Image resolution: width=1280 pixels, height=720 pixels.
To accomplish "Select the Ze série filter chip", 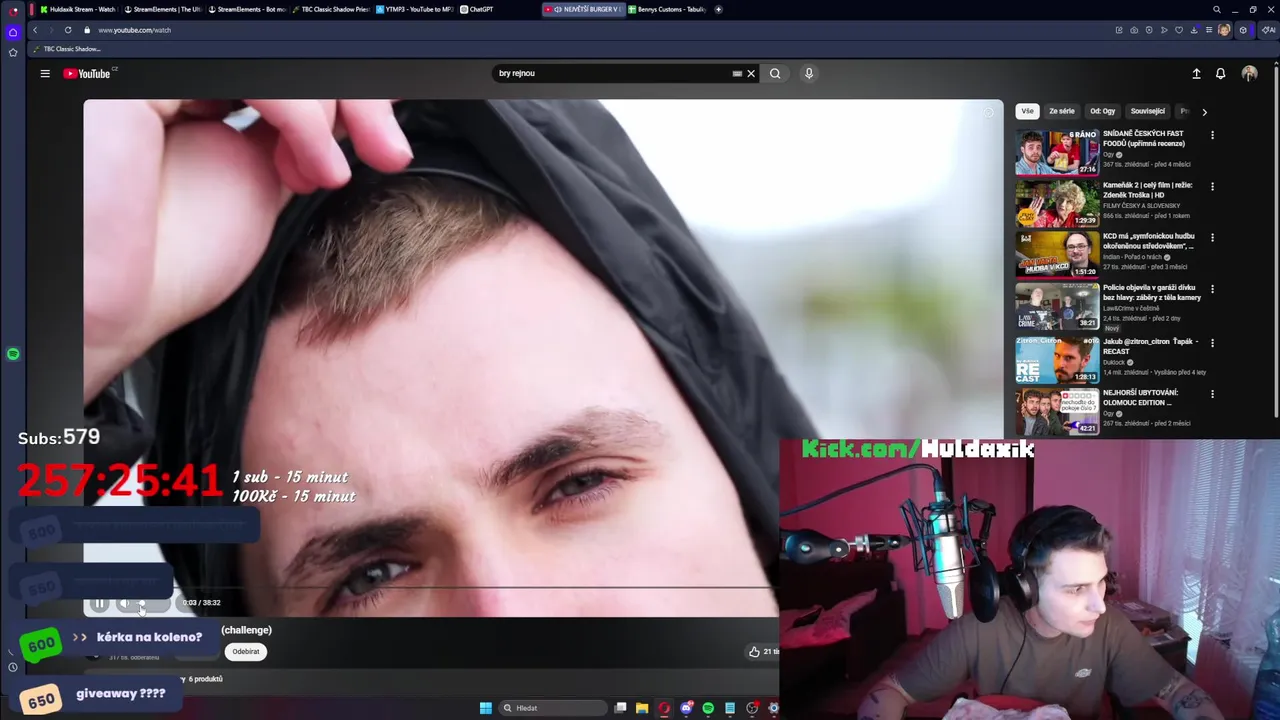I will click(x=1062, y=111).
